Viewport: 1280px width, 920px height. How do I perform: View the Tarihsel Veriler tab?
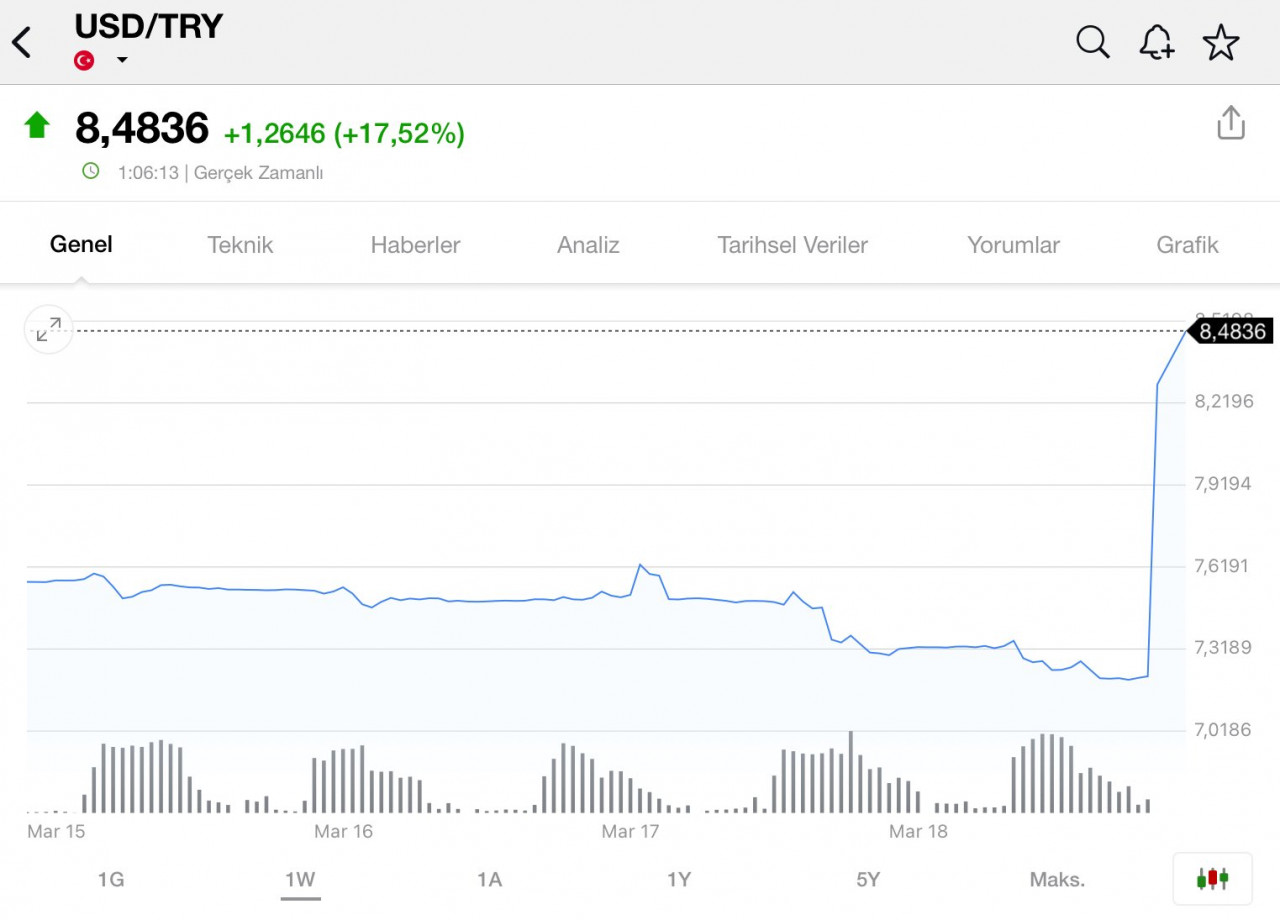pos(792,245)
